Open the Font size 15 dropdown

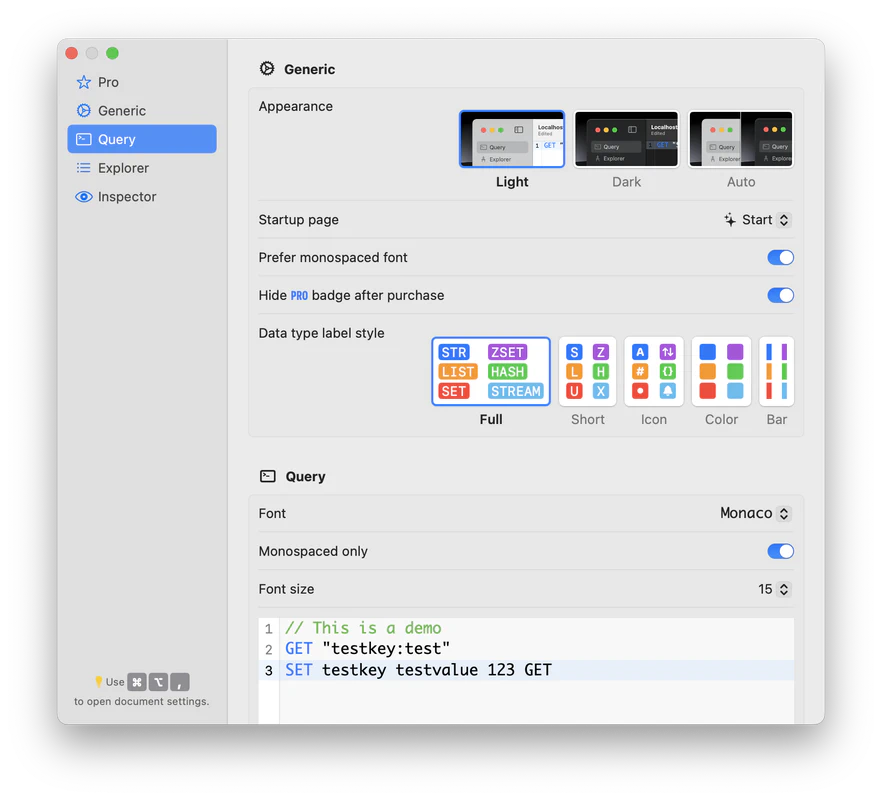774,589
